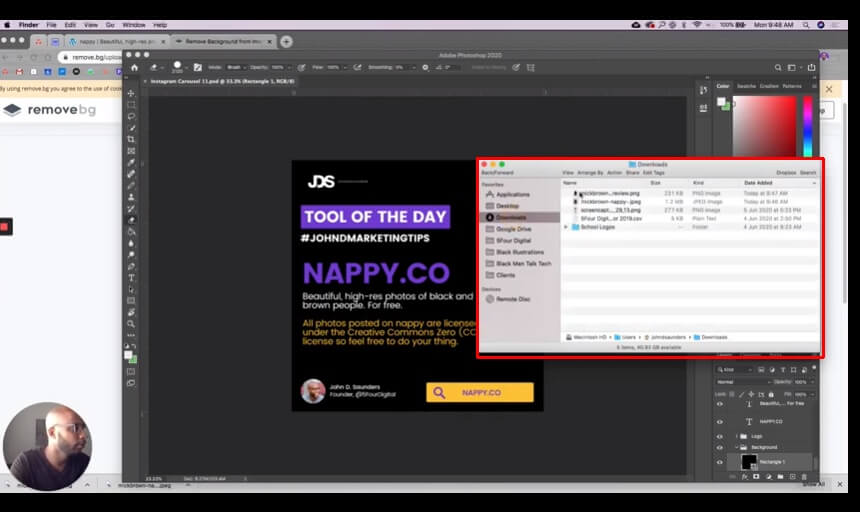This screenshot has height=512, width=860.
Task: Click the Photoshop share icon
Action: click(811, 67)
